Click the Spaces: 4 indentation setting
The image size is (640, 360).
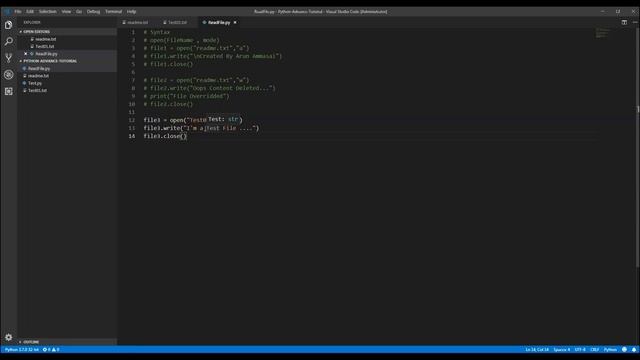(x=562, y=350)
